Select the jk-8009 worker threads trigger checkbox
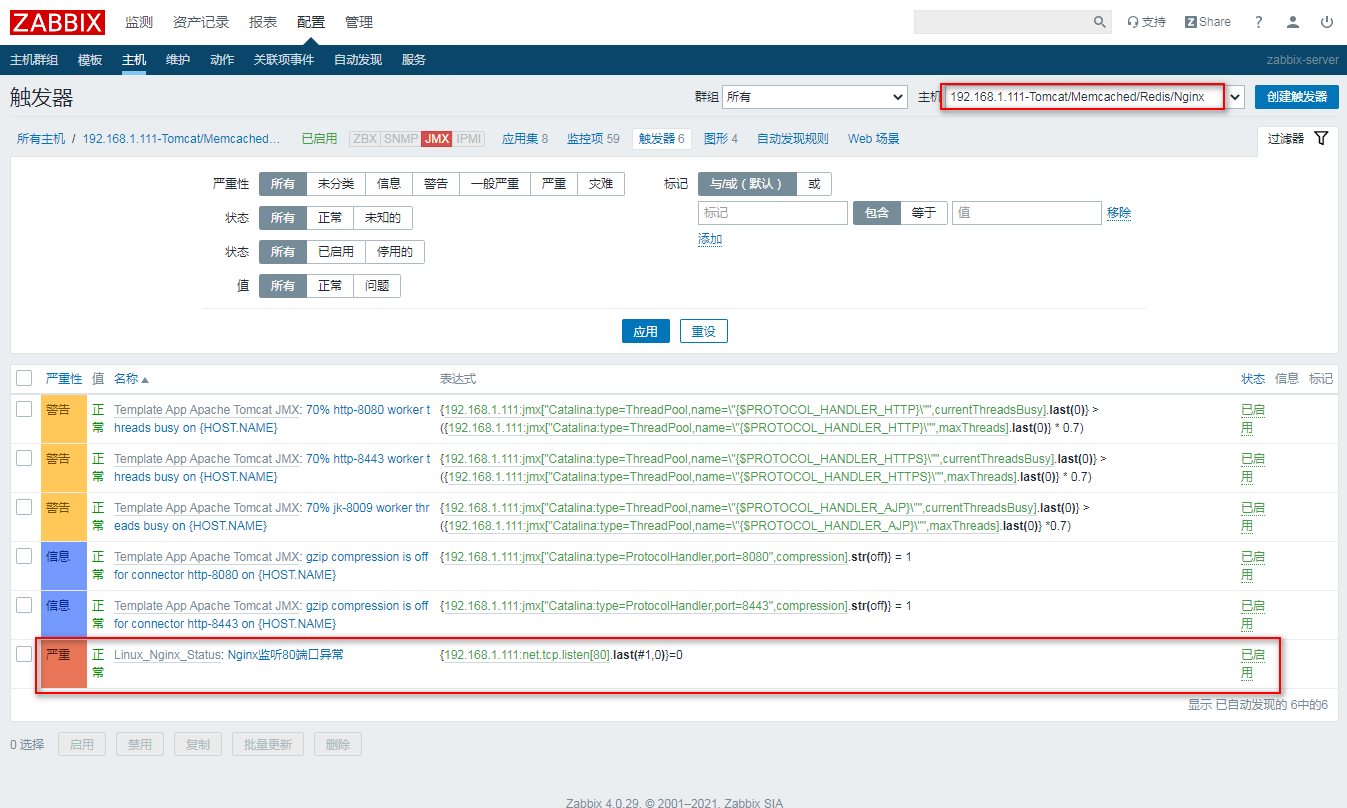The width and height of the screenshot is (1347, 808). pos(25,508)
